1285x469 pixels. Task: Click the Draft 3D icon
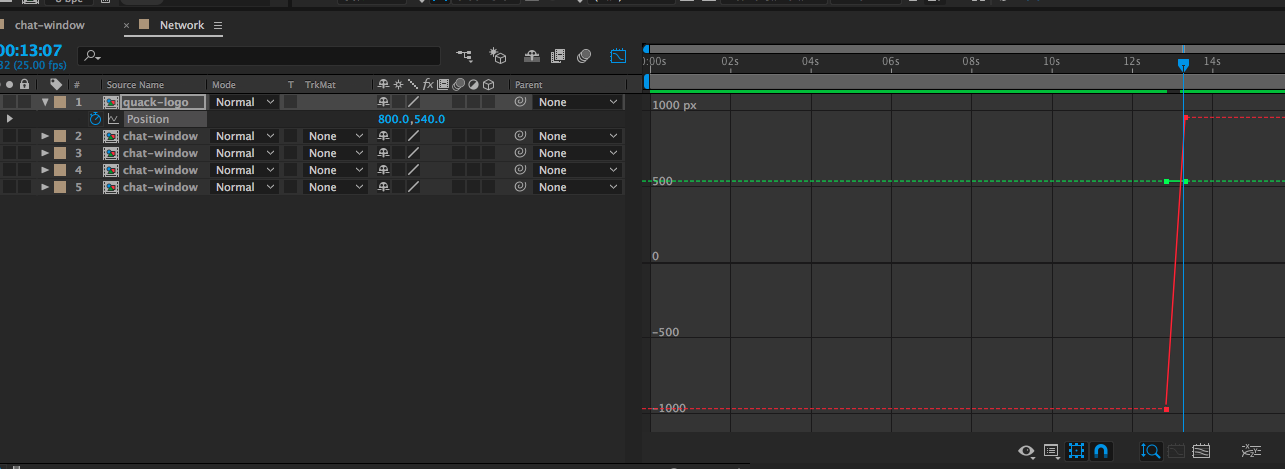tap(498, 56)
